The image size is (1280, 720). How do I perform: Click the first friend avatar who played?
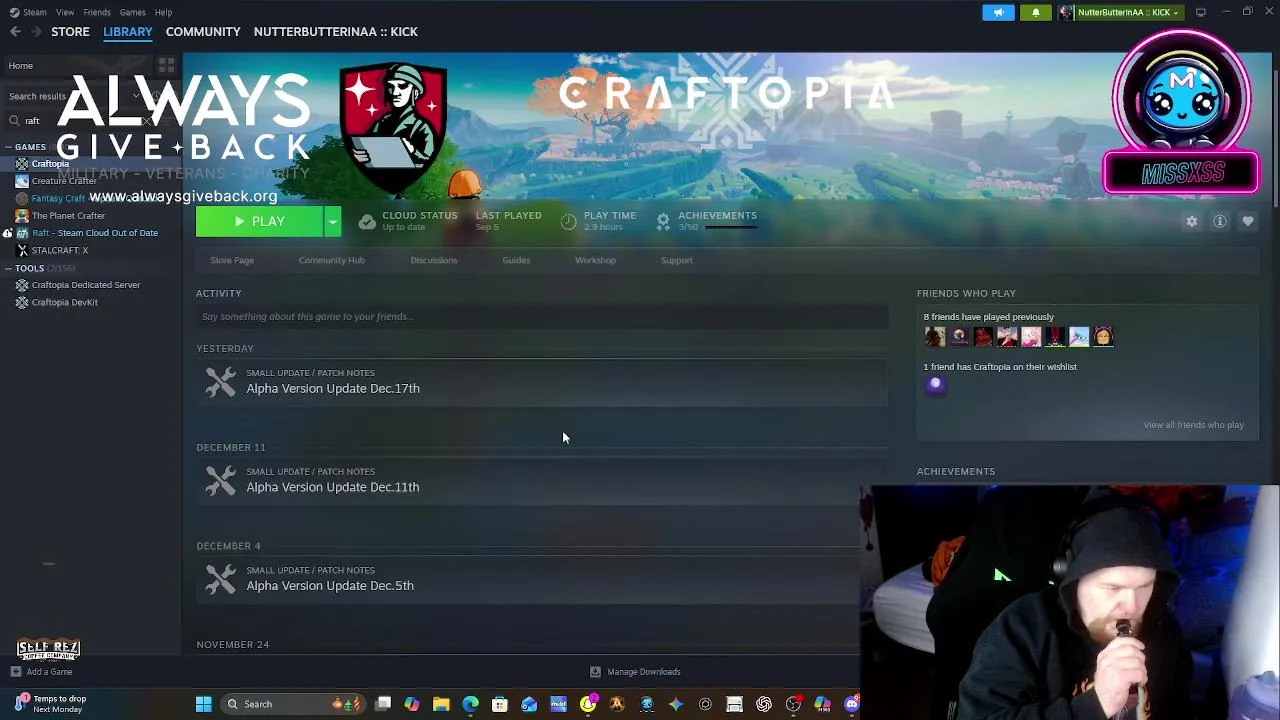click(x=935, y=337)
